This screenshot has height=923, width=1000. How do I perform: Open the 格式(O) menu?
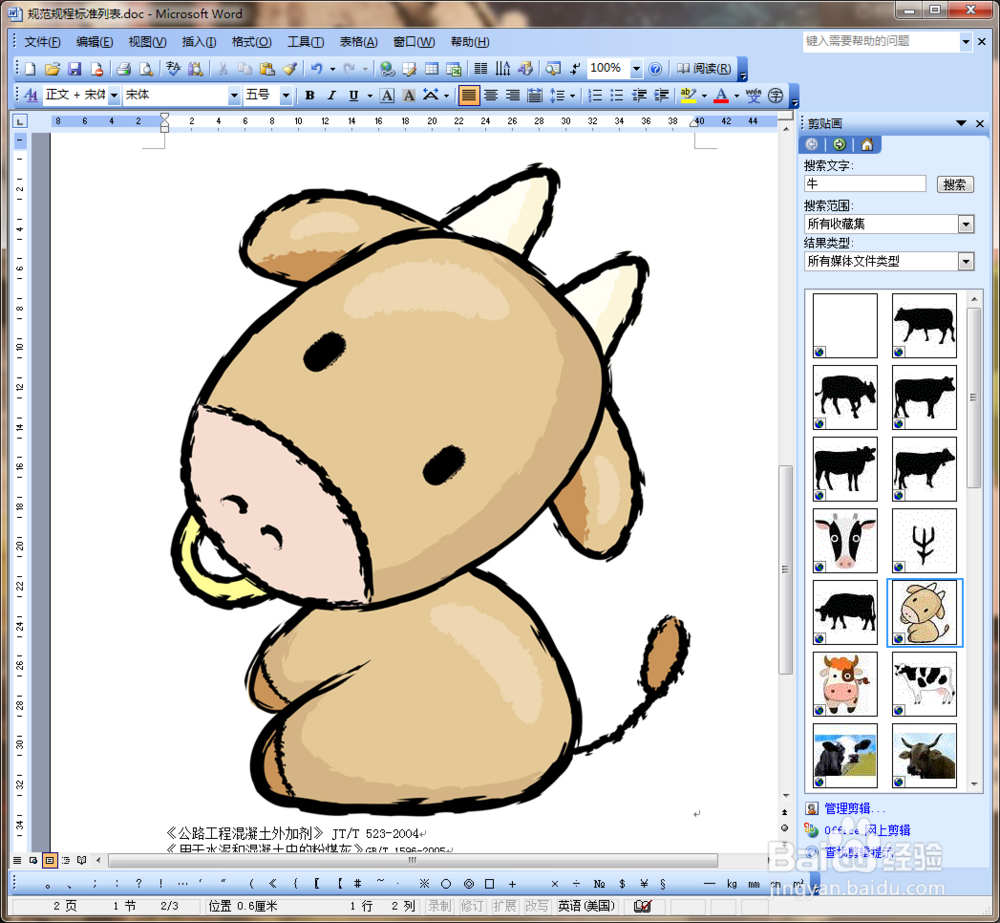pos(251,42)
